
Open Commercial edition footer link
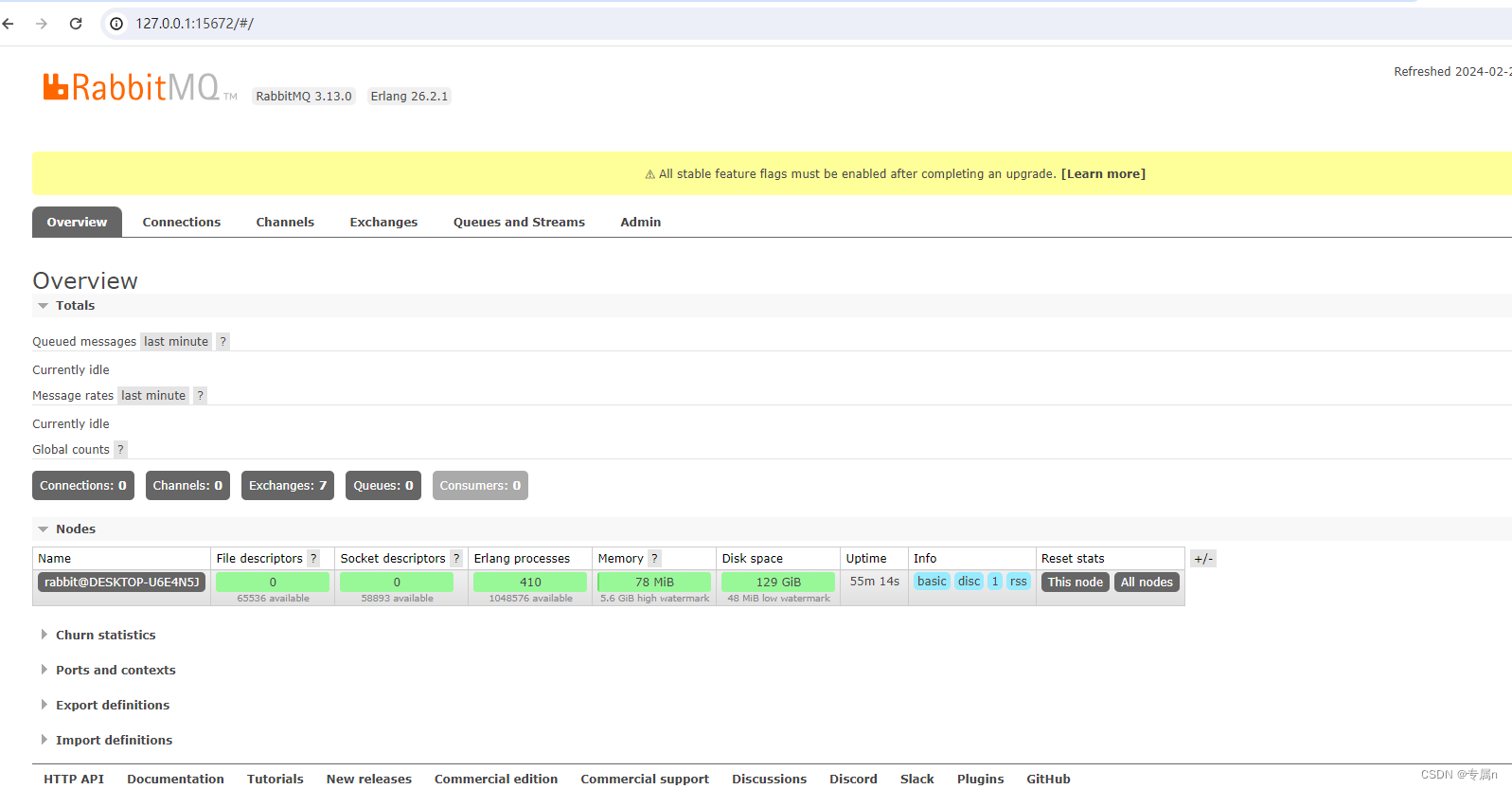tap(496, 780)
